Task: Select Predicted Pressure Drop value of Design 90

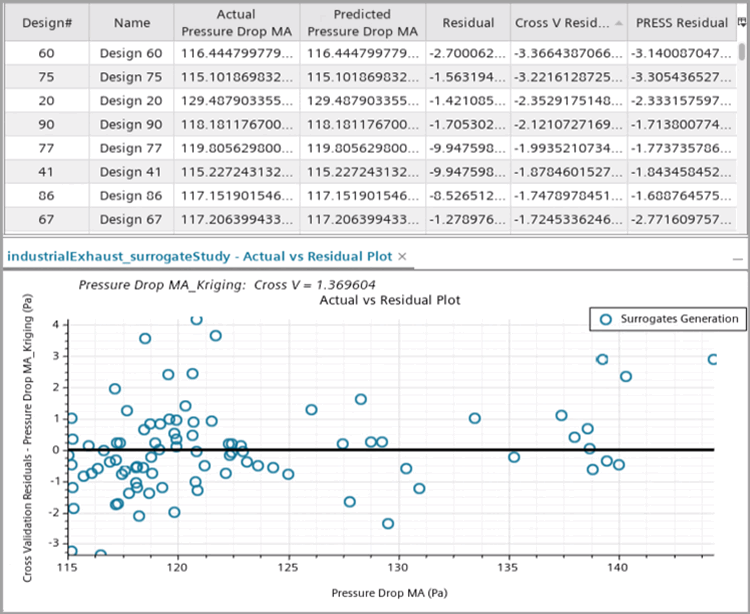Action: [x=363, y=124]
